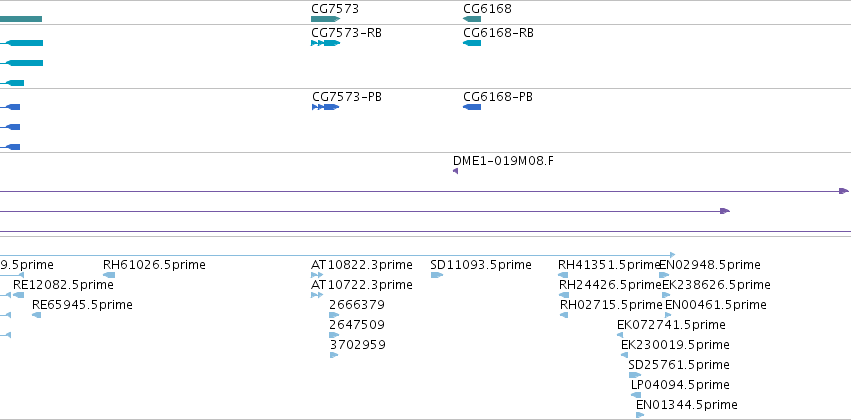The image size is (851, 420).
Task: Click the EK072741.5prime EST glyph
Action: [620, 335]
